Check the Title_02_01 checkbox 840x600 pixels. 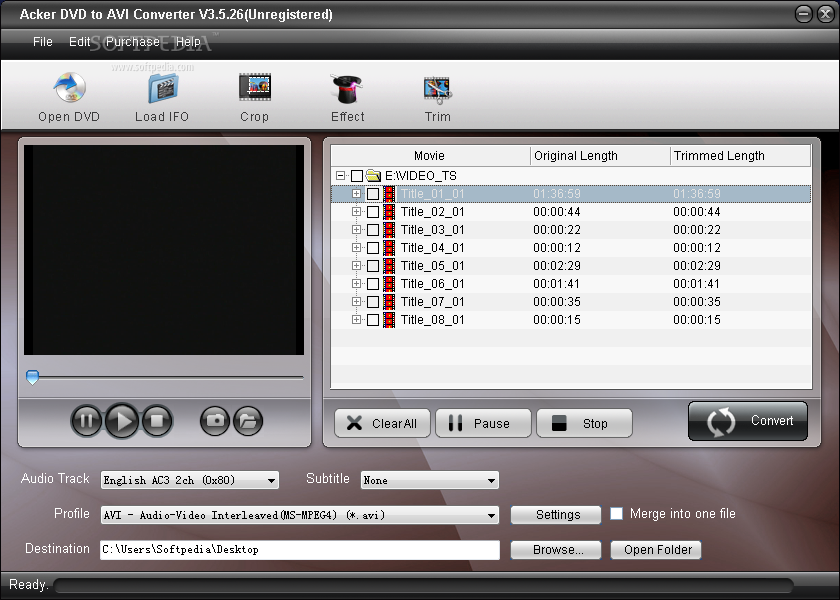click(x=373, y=212)
